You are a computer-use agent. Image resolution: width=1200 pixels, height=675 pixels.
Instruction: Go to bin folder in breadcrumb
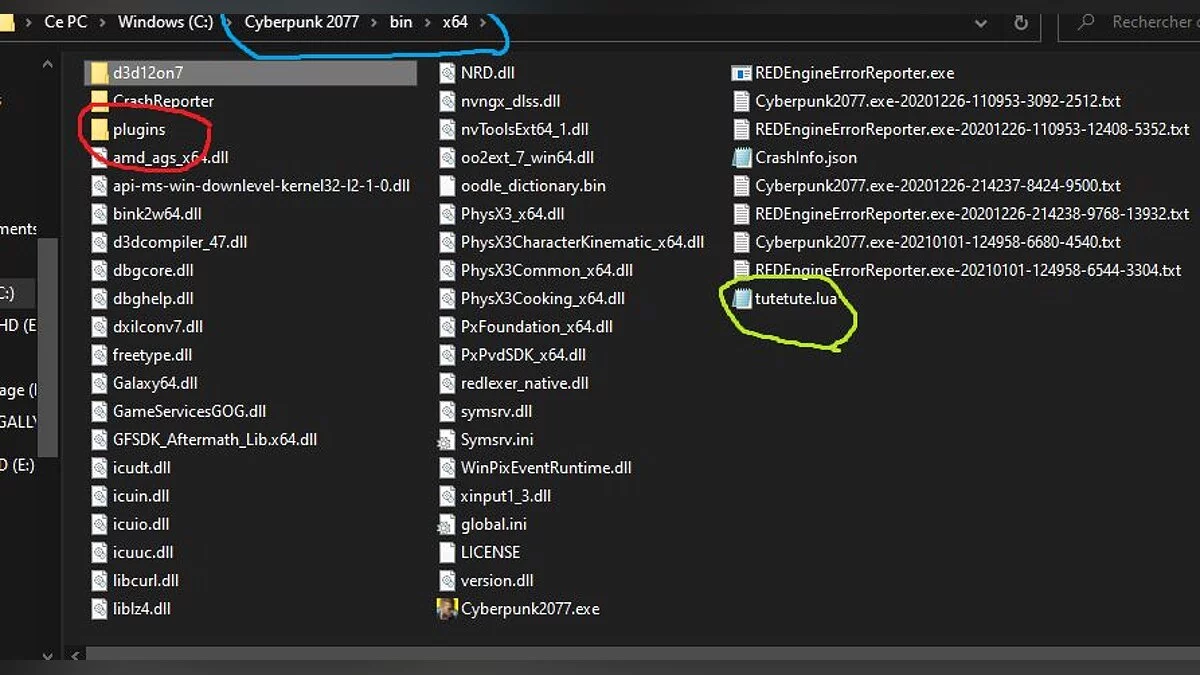tap(401, 22)
